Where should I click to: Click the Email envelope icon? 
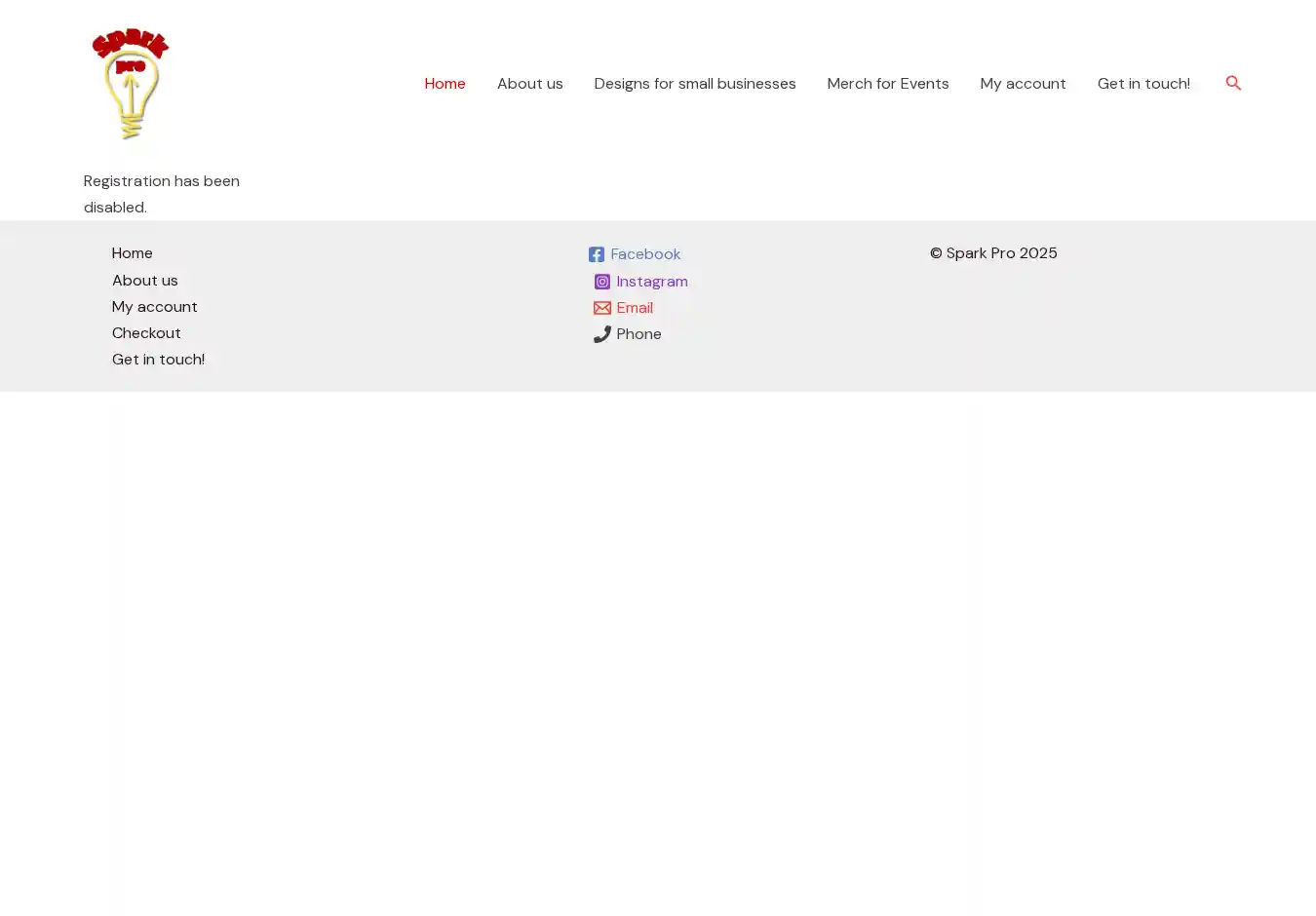tap(602, 308)
